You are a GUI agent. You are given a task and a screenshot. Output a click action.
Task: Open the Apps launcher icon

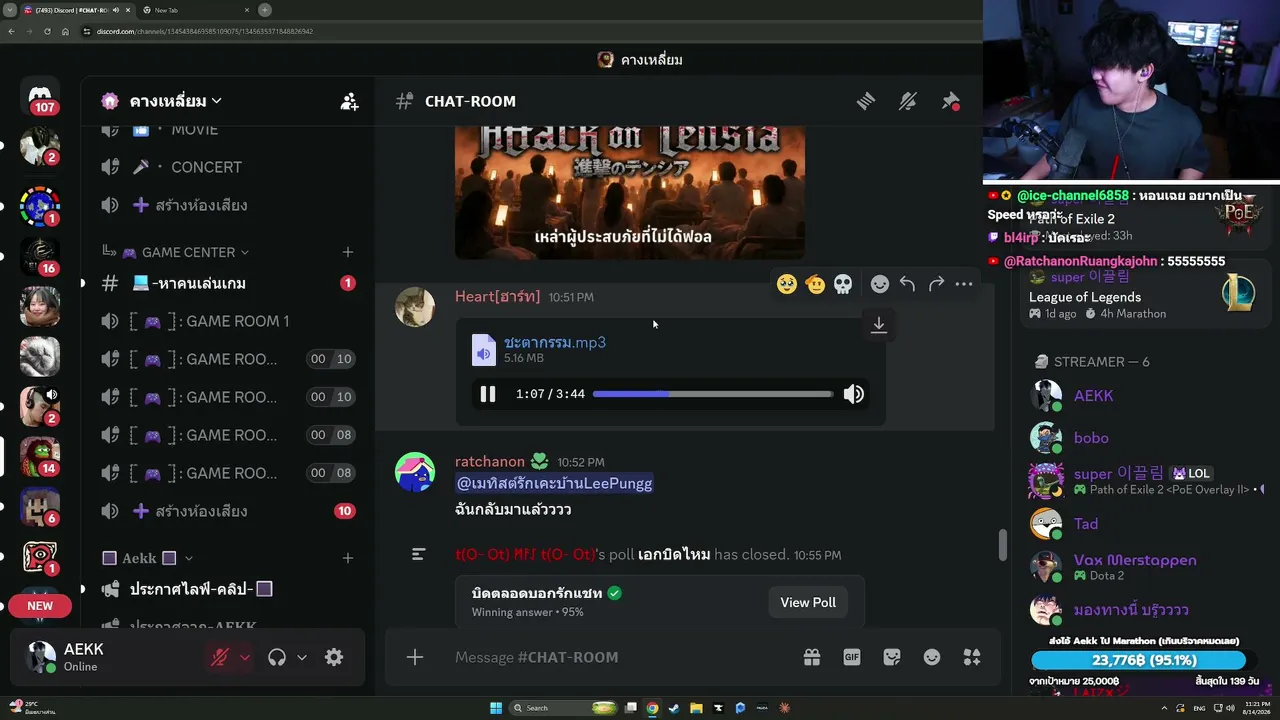click(x=972, y=657)
